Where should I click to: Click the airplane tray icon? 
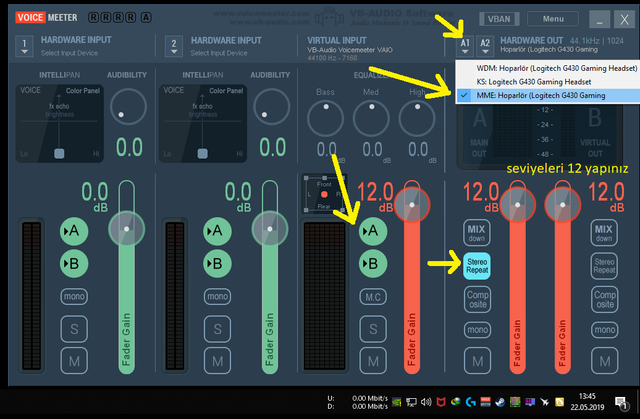tap(544, 402)
